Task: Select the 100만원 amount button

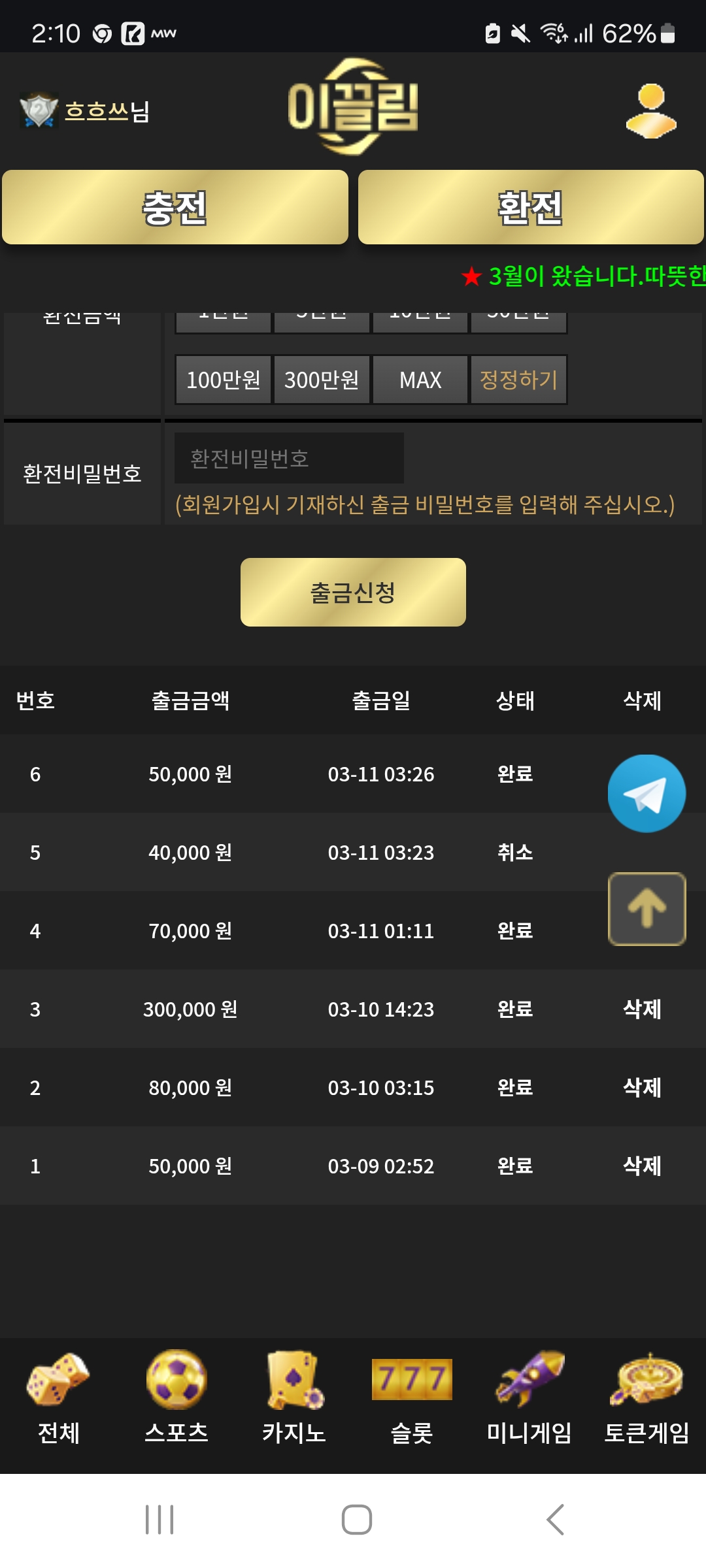Action: [x=224, y=380]
